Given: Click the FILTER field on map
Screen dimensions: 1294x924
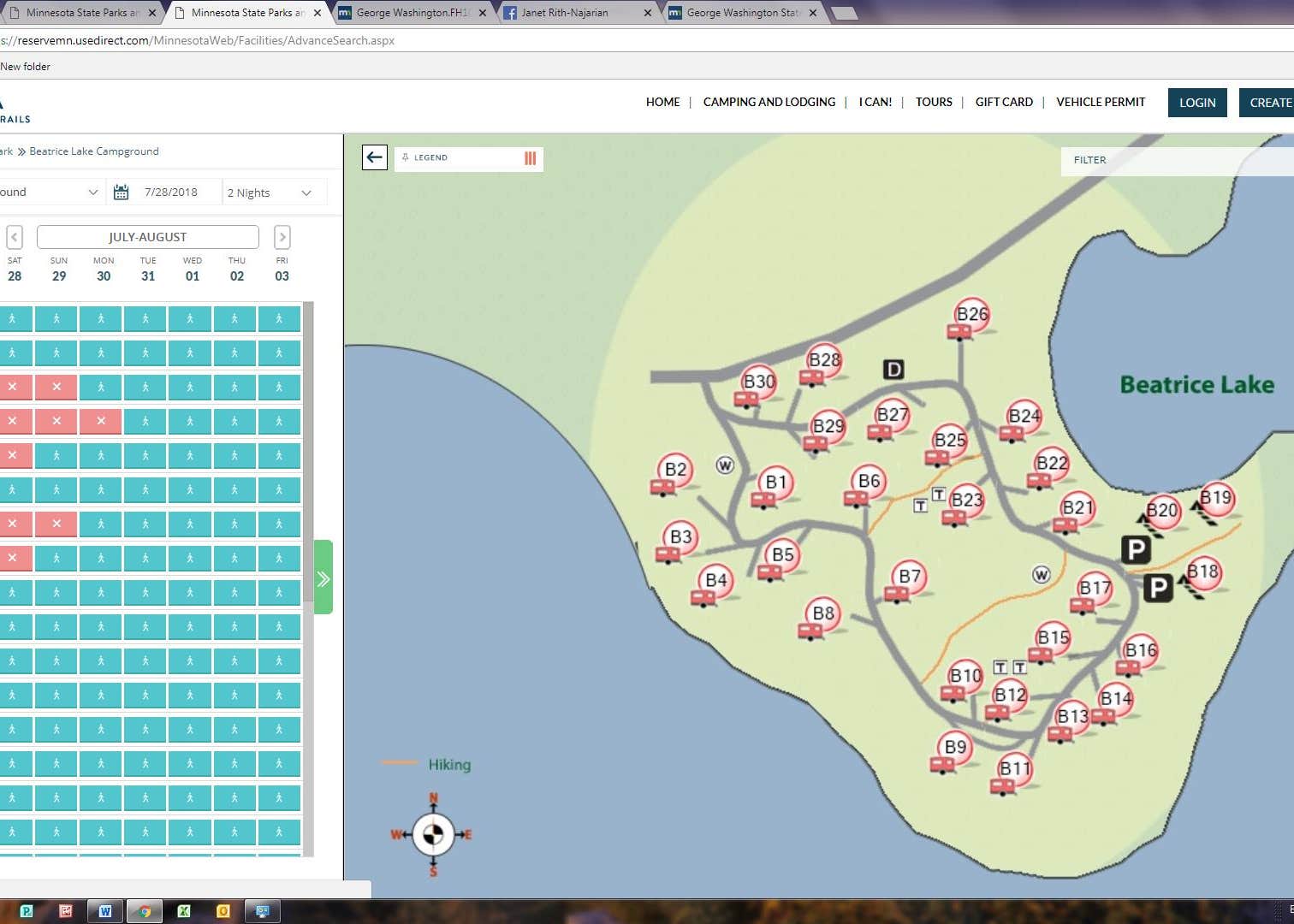Looking at the screenshot, I should pyautogui.click(x=1172, y=160).
